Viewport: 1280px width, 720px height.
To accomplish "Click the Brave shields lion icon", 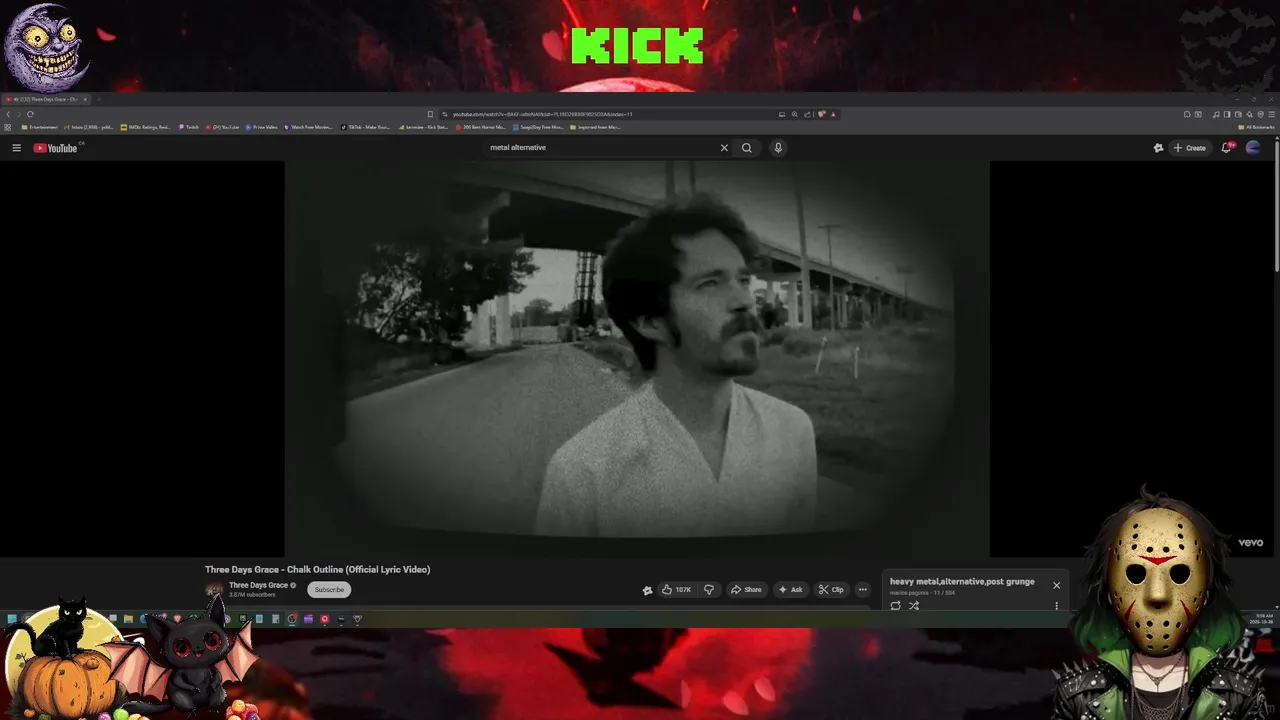I will [x=821, y=114].
